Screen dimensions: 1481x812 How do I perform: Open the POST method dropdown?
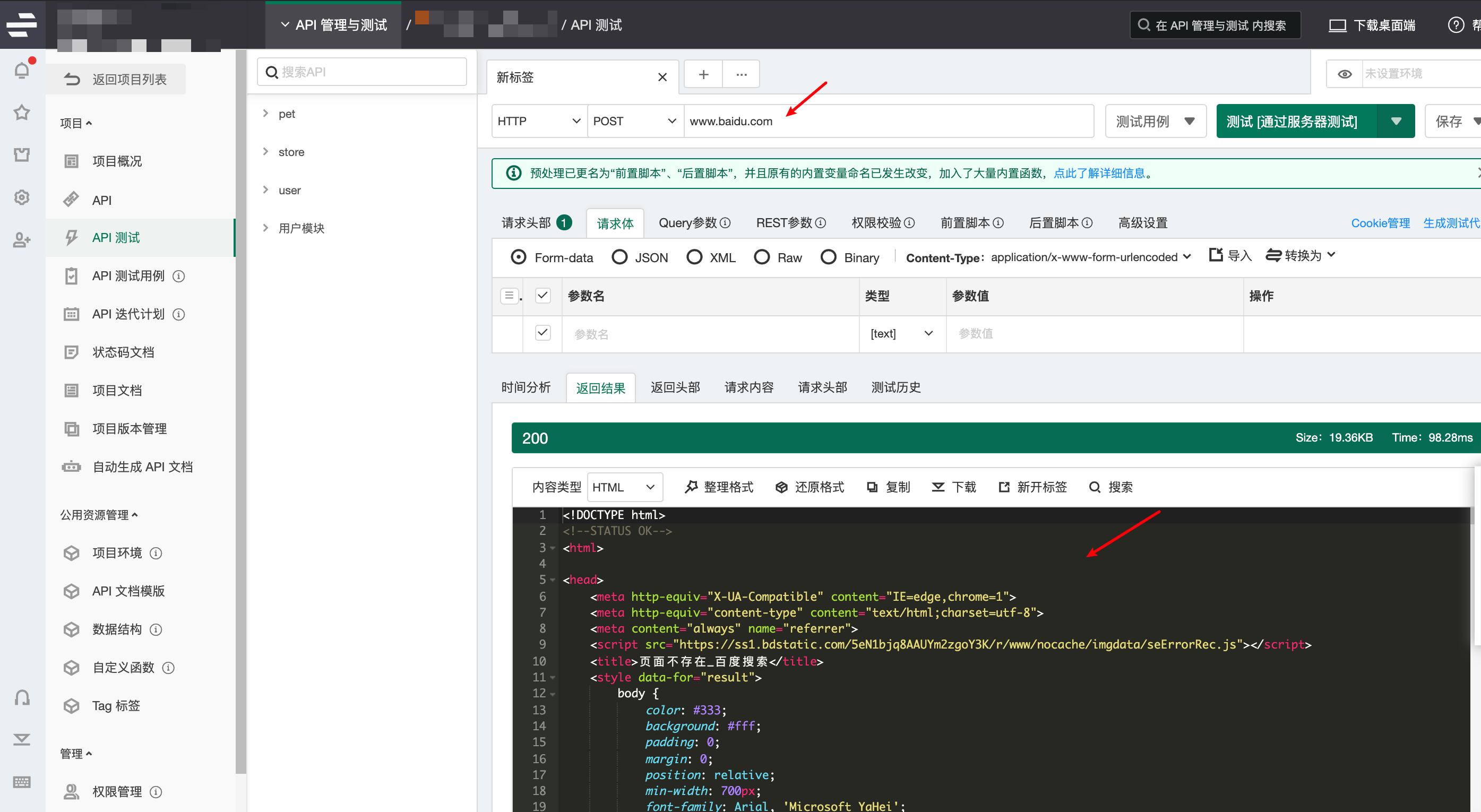coord(634,121)
